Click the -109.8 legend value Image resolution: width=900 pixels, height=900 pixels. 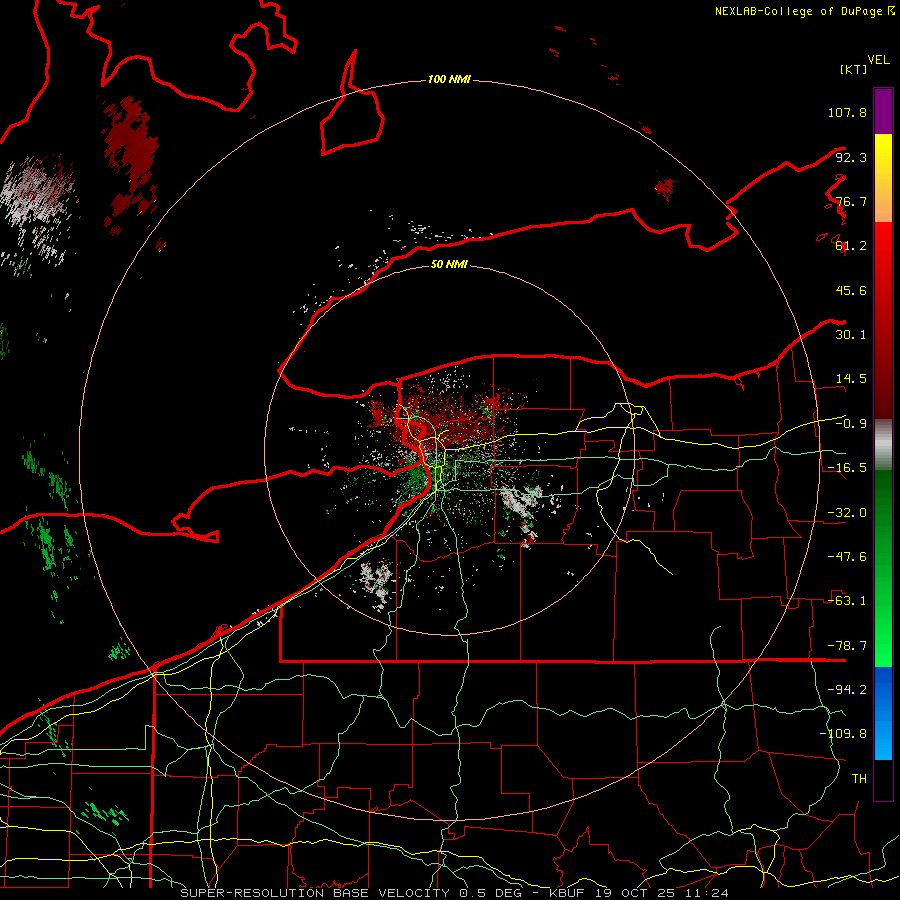coord(843,734)
